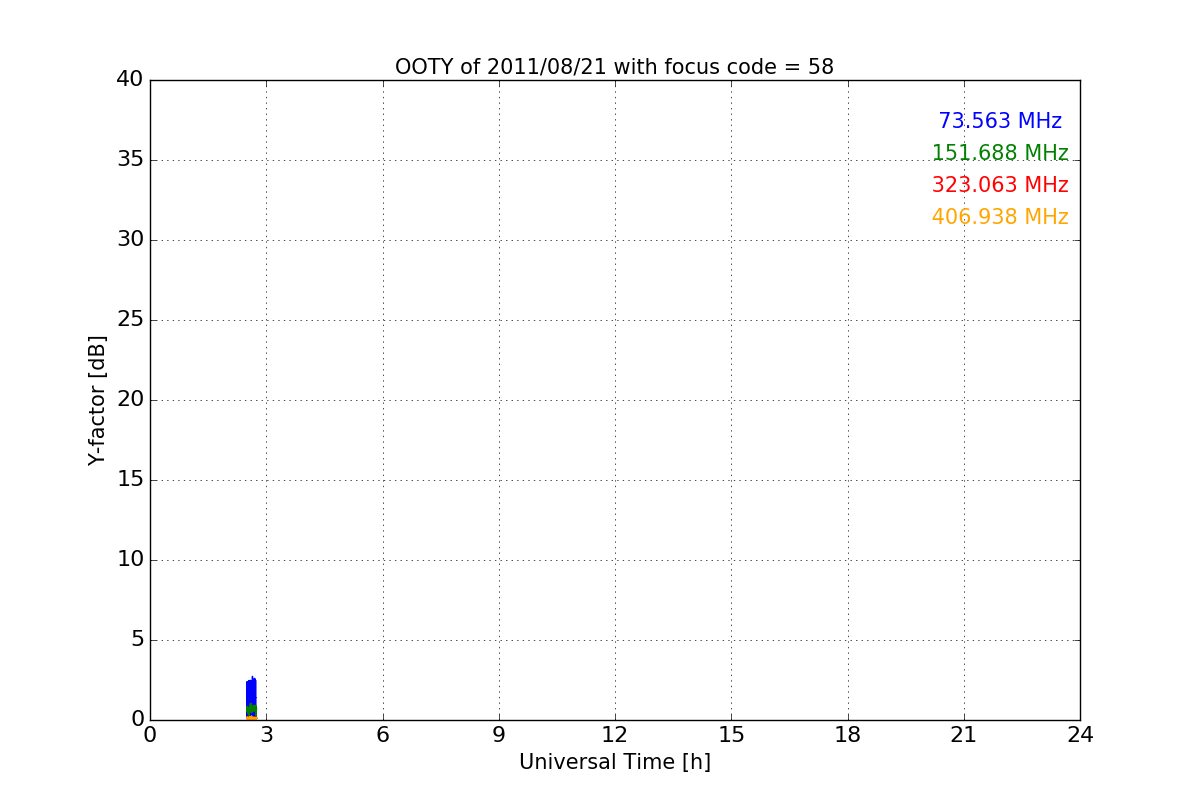
Task: Click the y-axis tick label '20'
Action: 130,399
